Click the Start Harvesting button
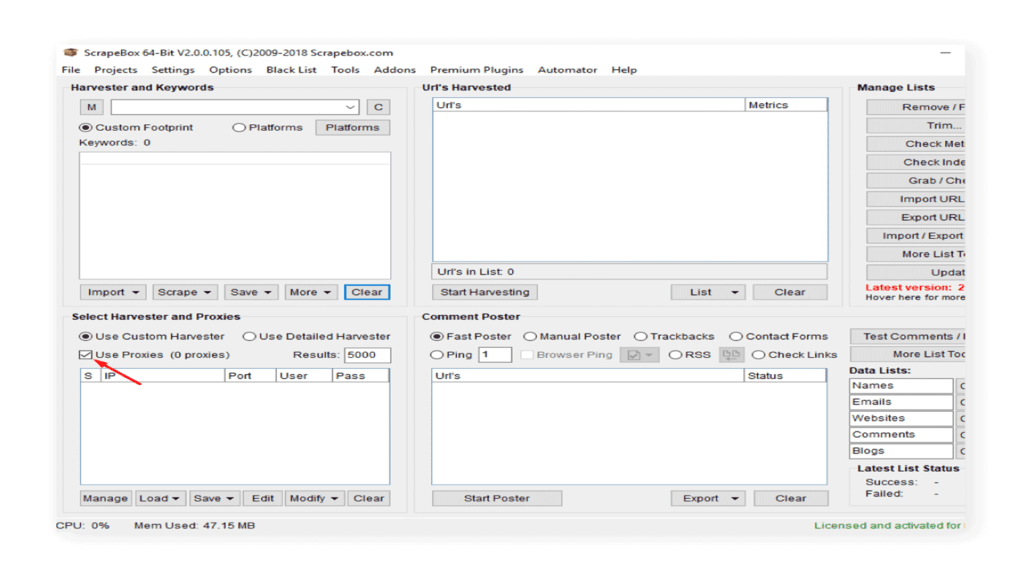The width and height of the screenshot is (1024, 576). point(485,292)
